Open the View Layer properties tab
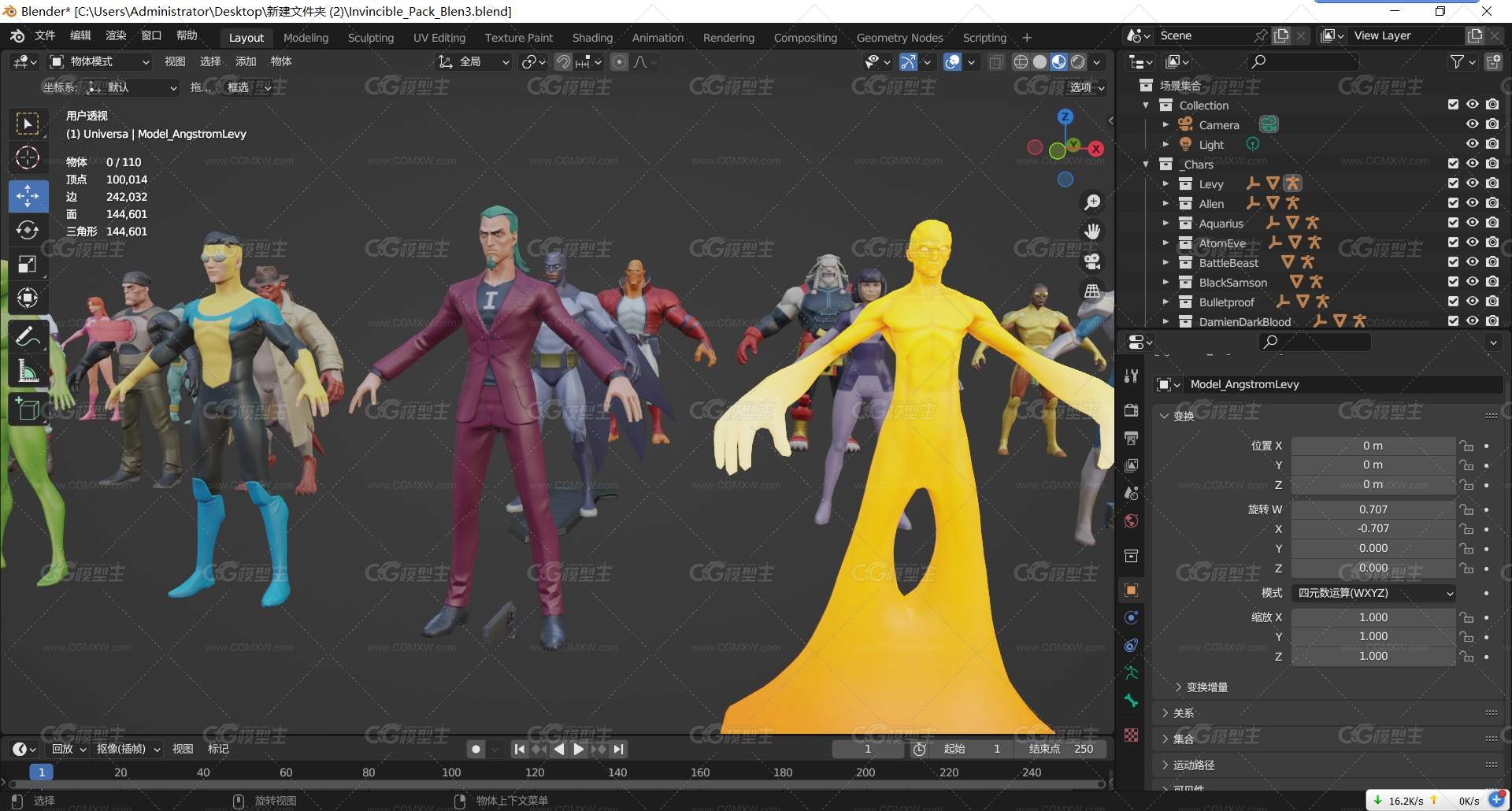This screenshot has height=811, width=1512. [x=1132, y=465]
